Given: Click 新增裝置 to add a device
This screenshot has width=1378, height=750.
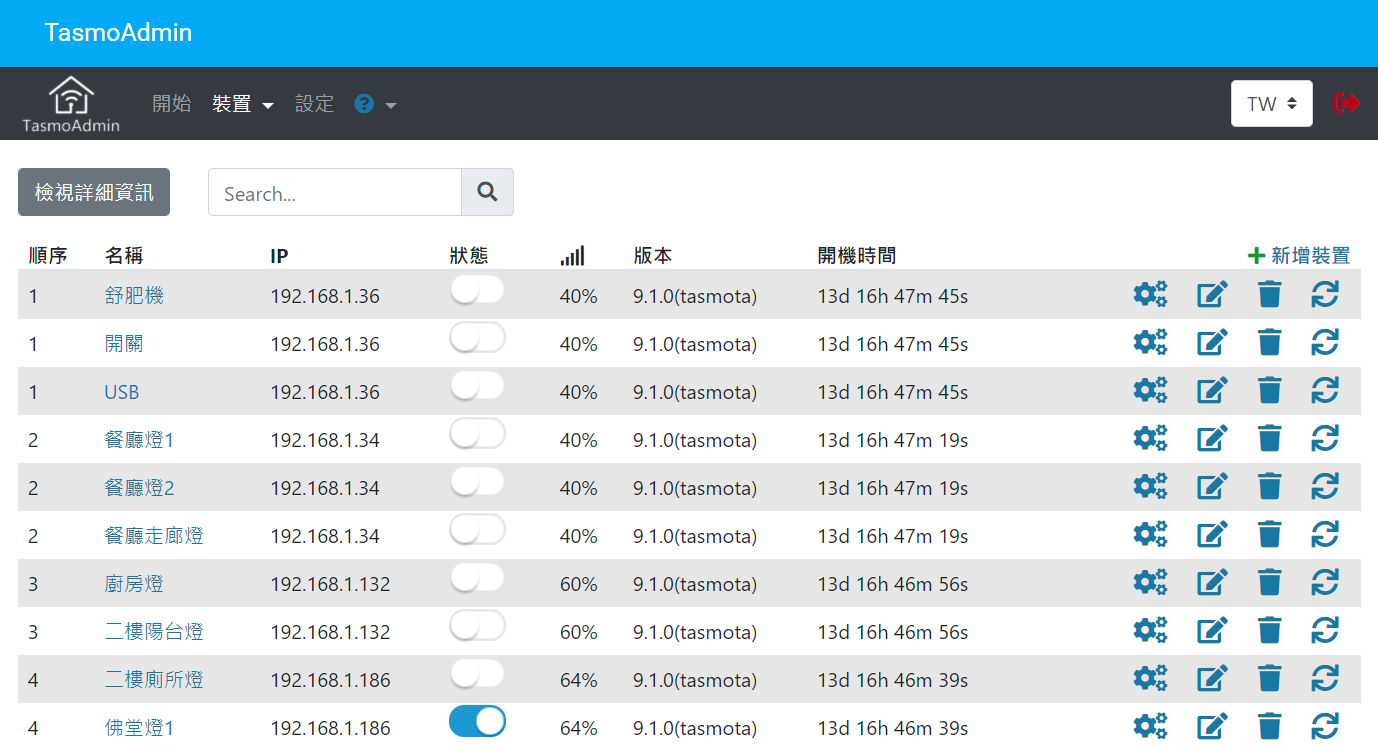Looking at the screenshot, I should point(1299,256).
